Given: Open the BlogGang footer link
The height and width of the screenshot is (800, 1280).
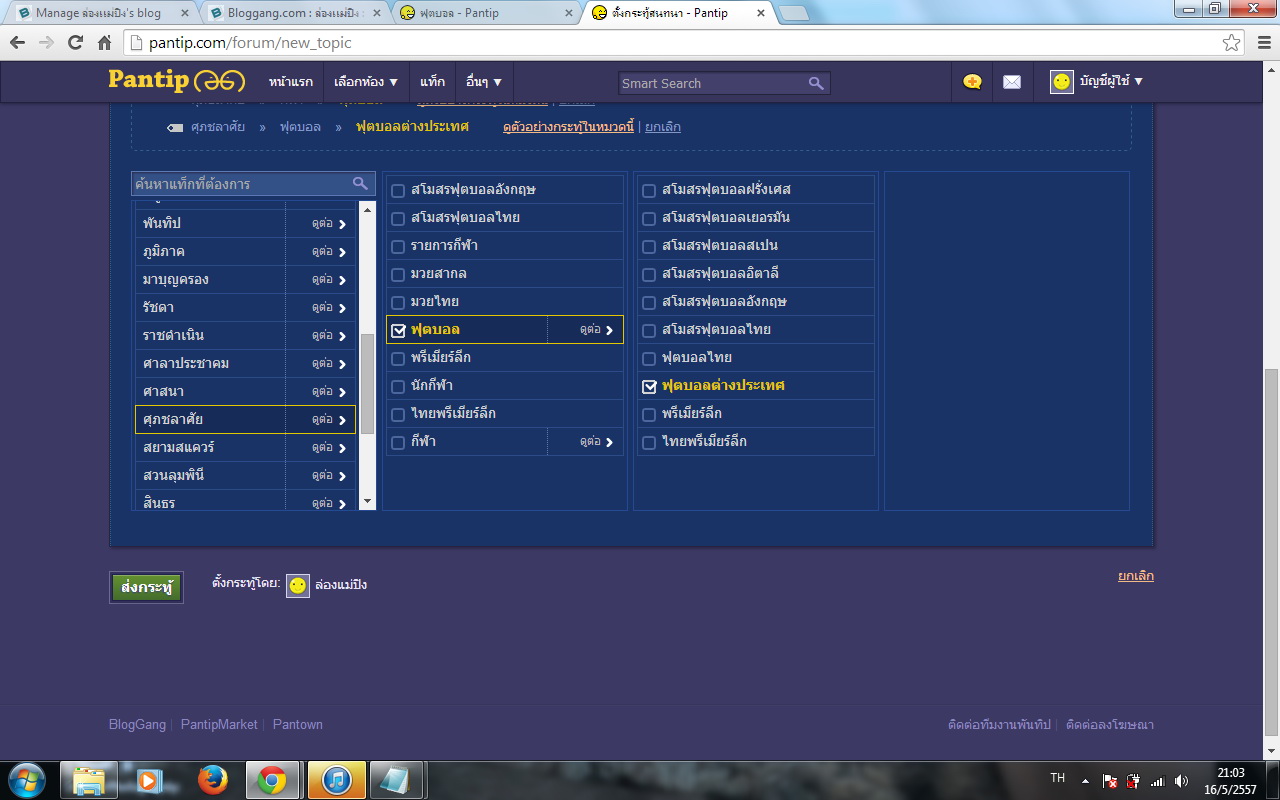Looking at the screenshot, I should click(139, 724).
